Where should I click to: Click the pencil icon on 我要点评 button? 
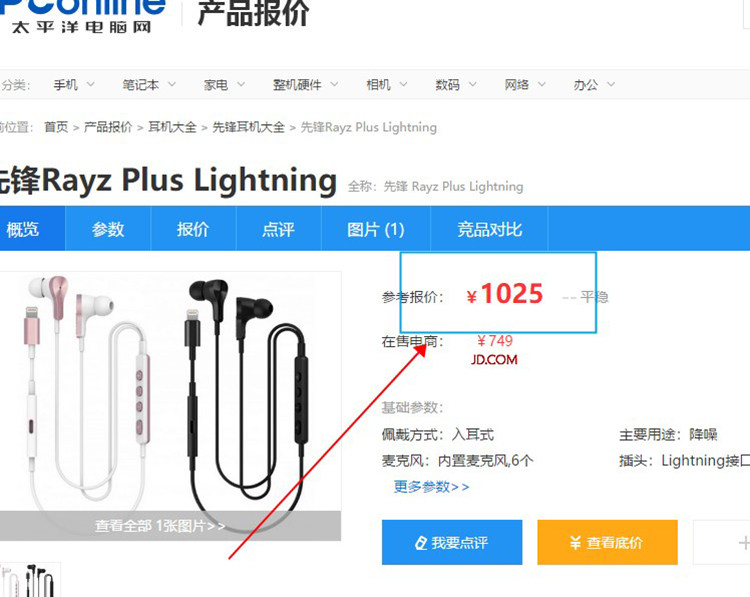pos(421,543)
